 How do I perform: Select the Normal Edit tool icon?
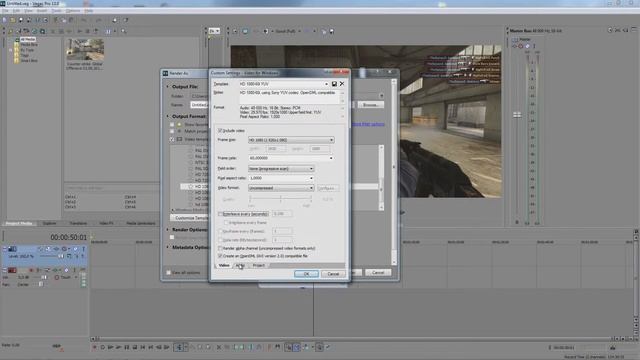[x=179, y=347]
